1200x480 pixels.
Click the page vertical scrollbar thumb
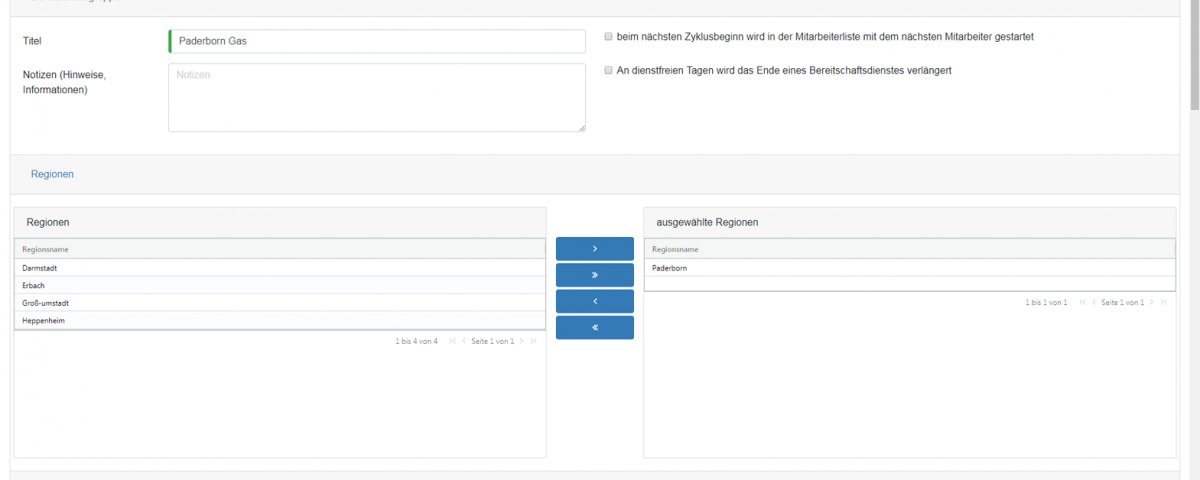pyautogui.click(x=1194, y=55)
